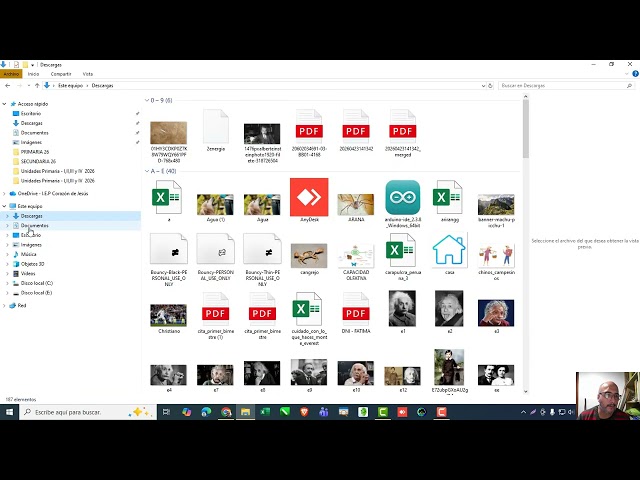640x480 pixels.
Task: Click the refresh button in the address bar
Action: (490, 86)
